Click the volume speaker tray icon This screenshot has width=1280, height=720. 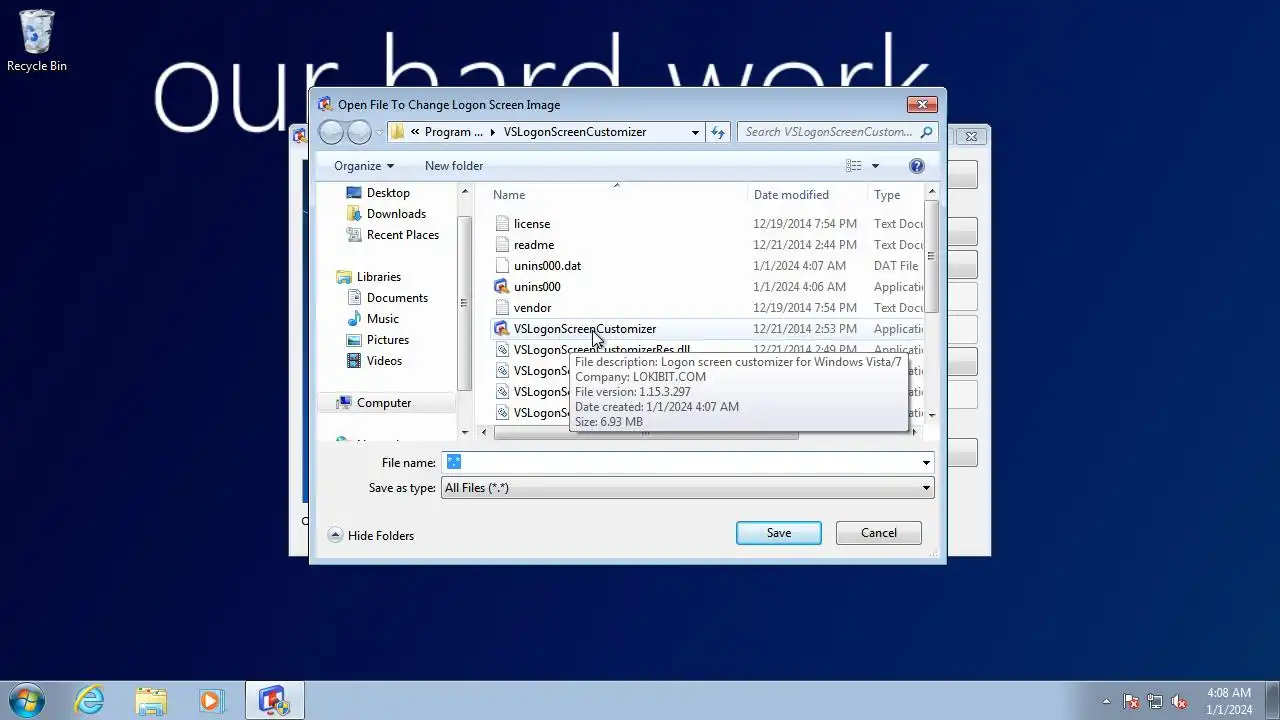tap(1179, 702)
